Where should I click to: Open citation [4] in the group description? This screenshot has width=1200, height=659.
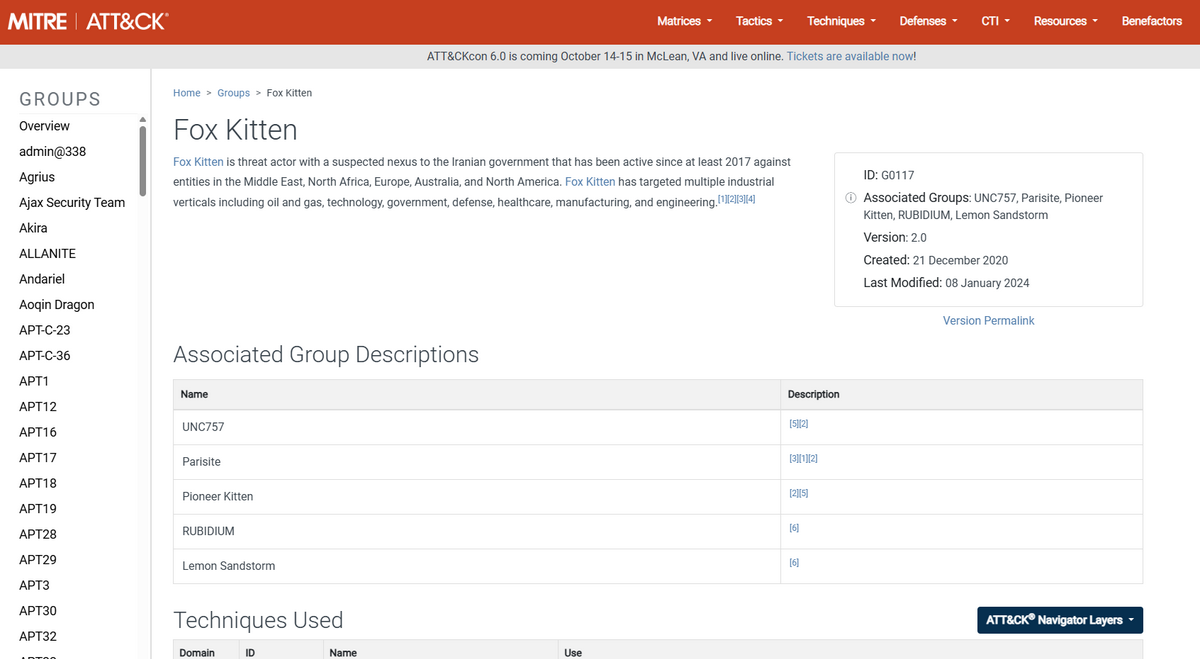coord(751,200)
